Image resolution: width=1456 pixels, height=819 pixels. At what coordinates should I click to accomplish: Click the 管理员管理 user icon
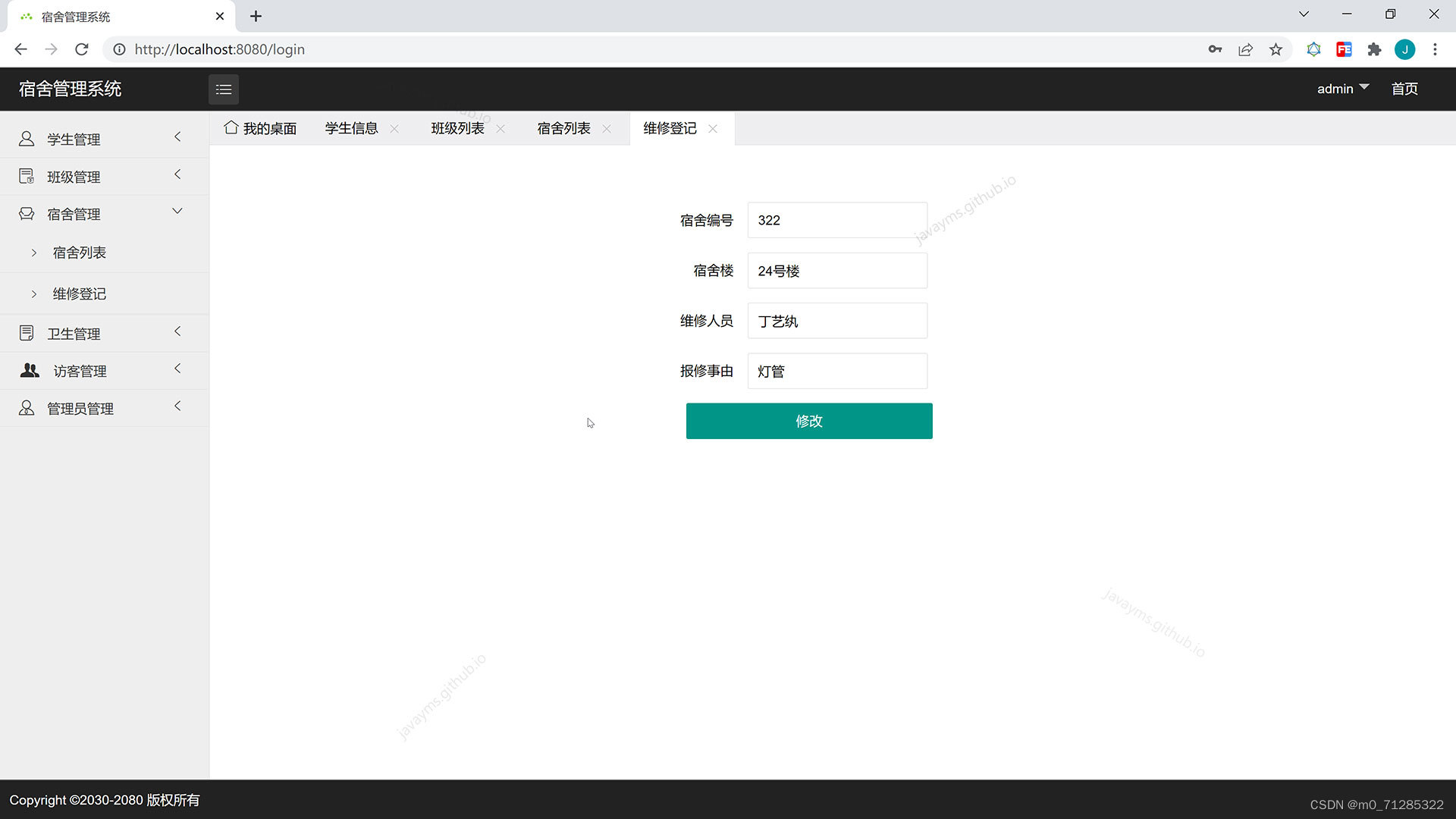click(27, 408)
